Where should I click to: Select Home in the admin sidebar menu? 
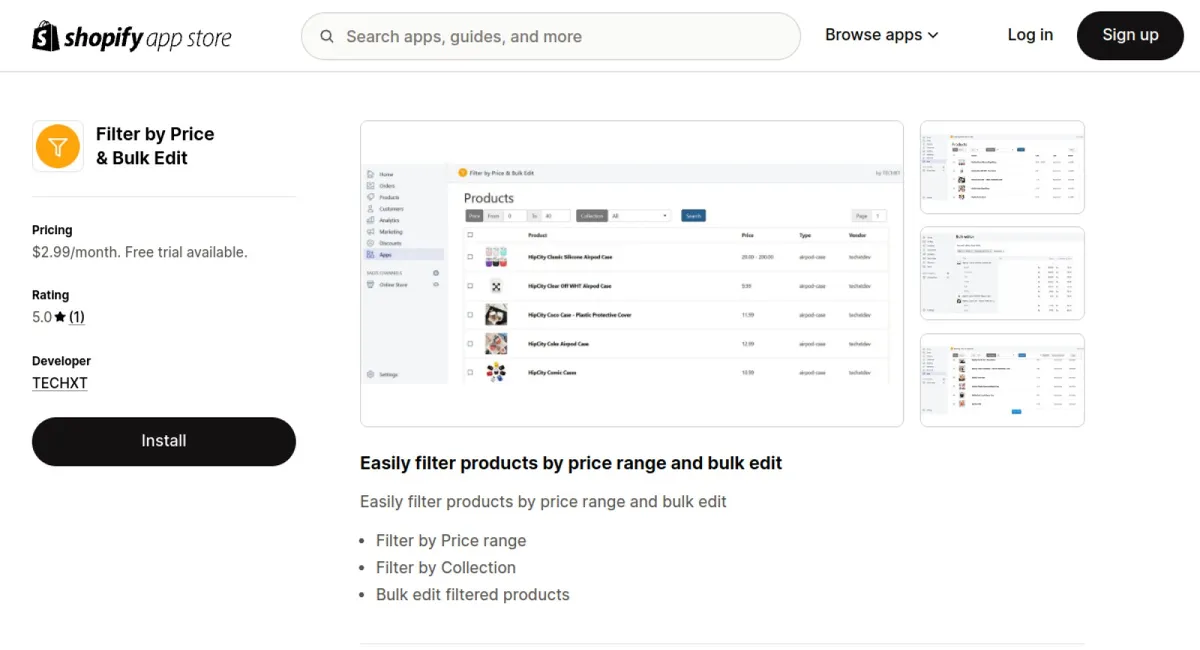370,174
